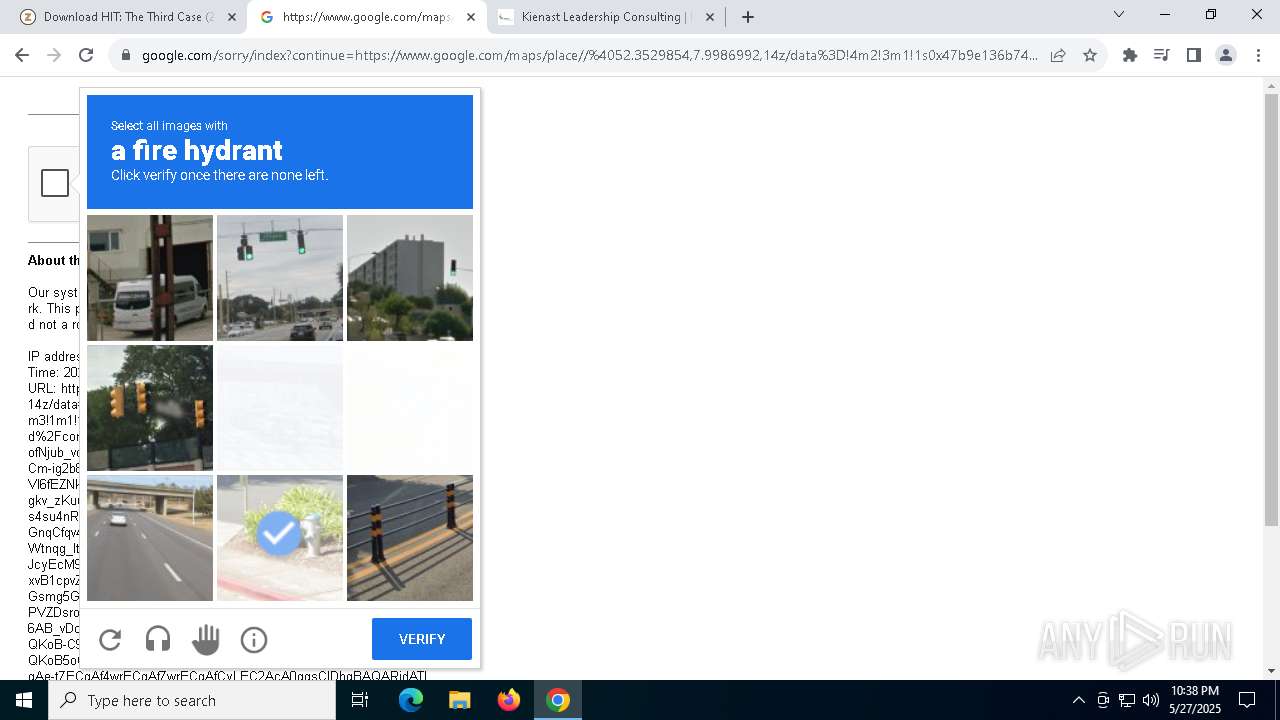Open Windows notification center
The width and height of the screenshot is (1280, 720).
tap(1247, 700)
